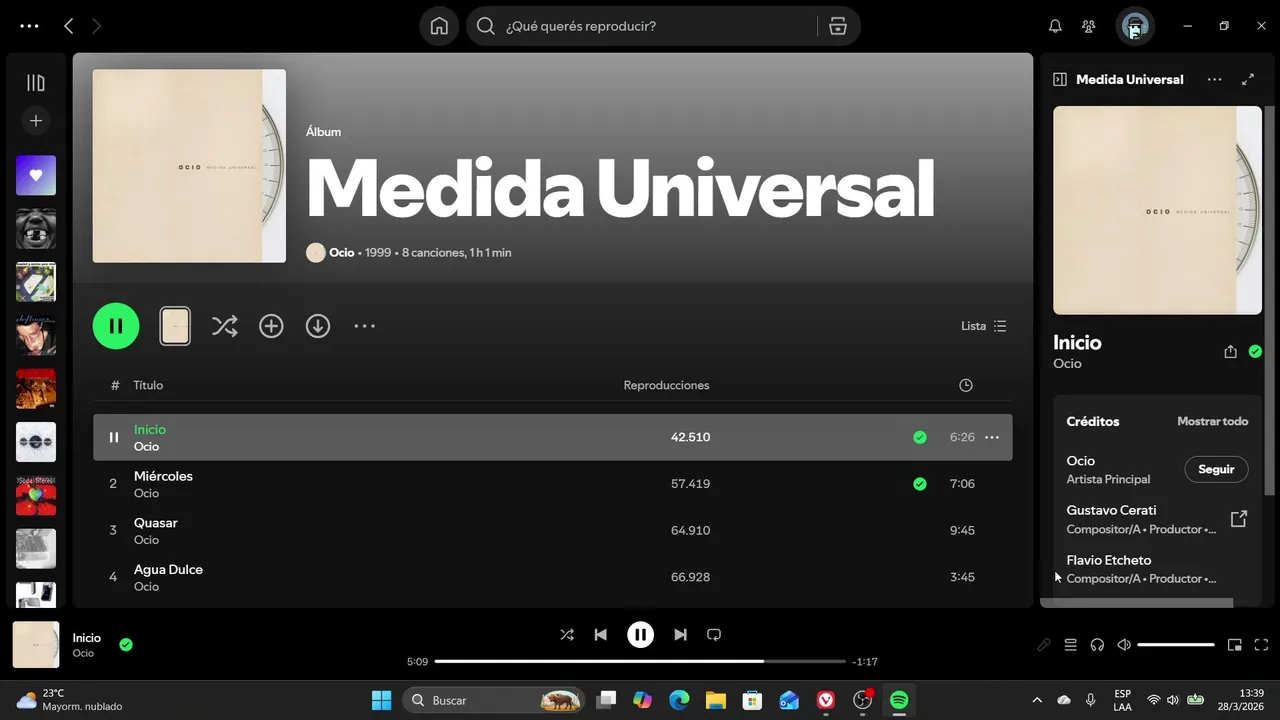This screenshot has height=720, width=1280.
Task: Open Windows Start menu
Action: click(382, 700)
